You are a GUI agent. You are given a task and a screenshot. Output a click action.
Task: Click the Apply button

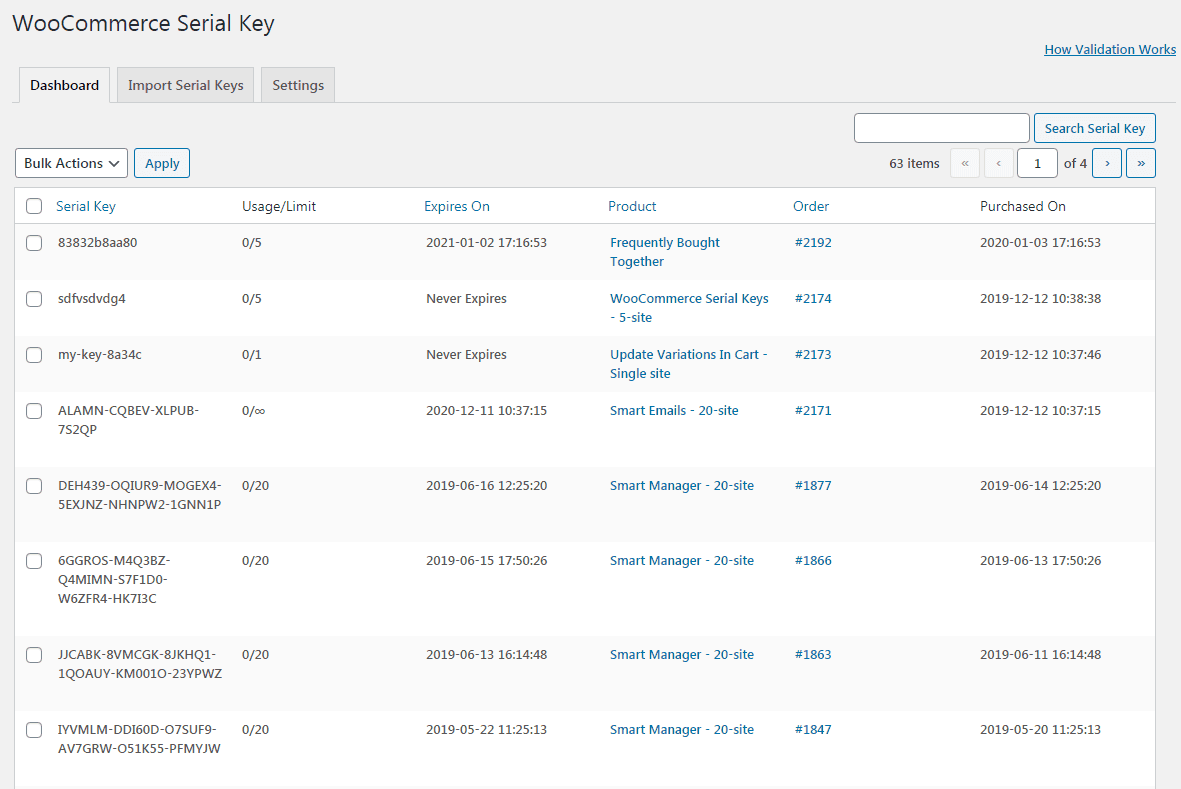[x=162, y=163]
